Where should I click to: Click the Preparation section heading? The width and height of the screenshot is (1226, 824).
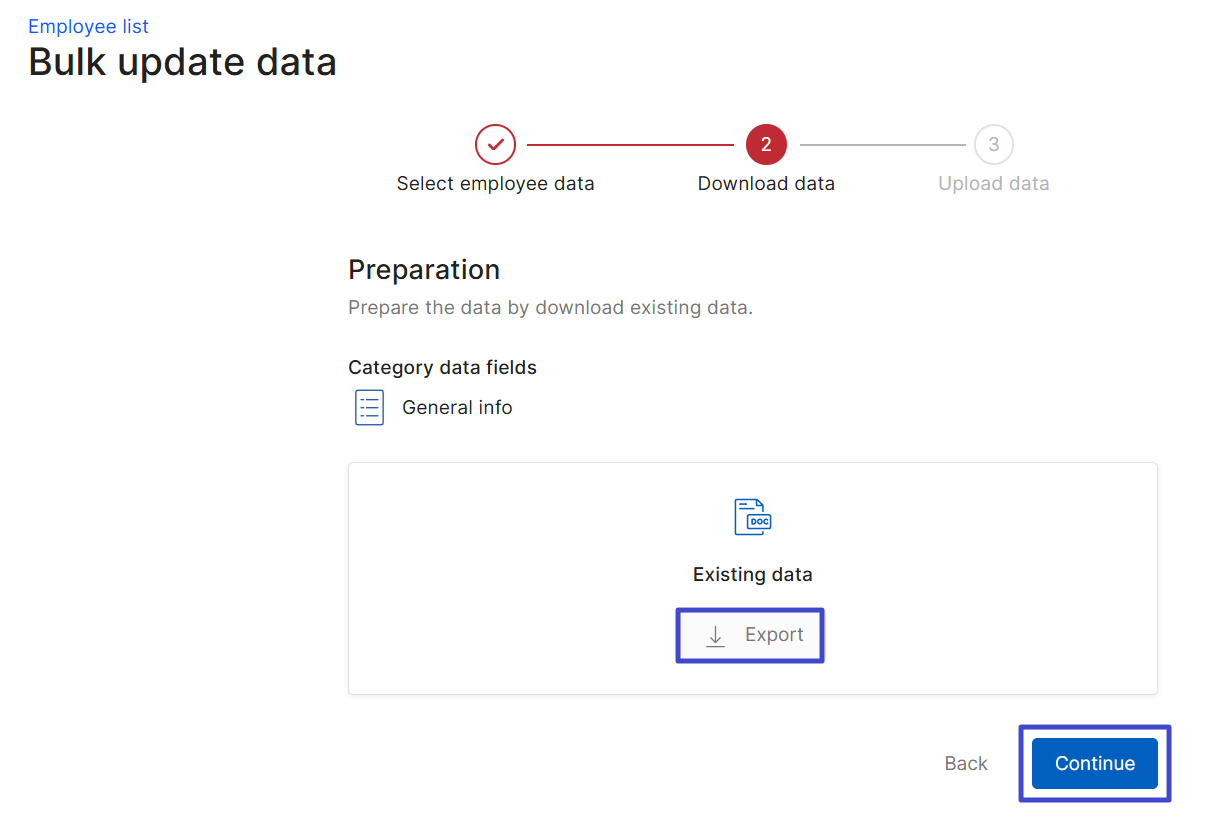click(424, 270)
